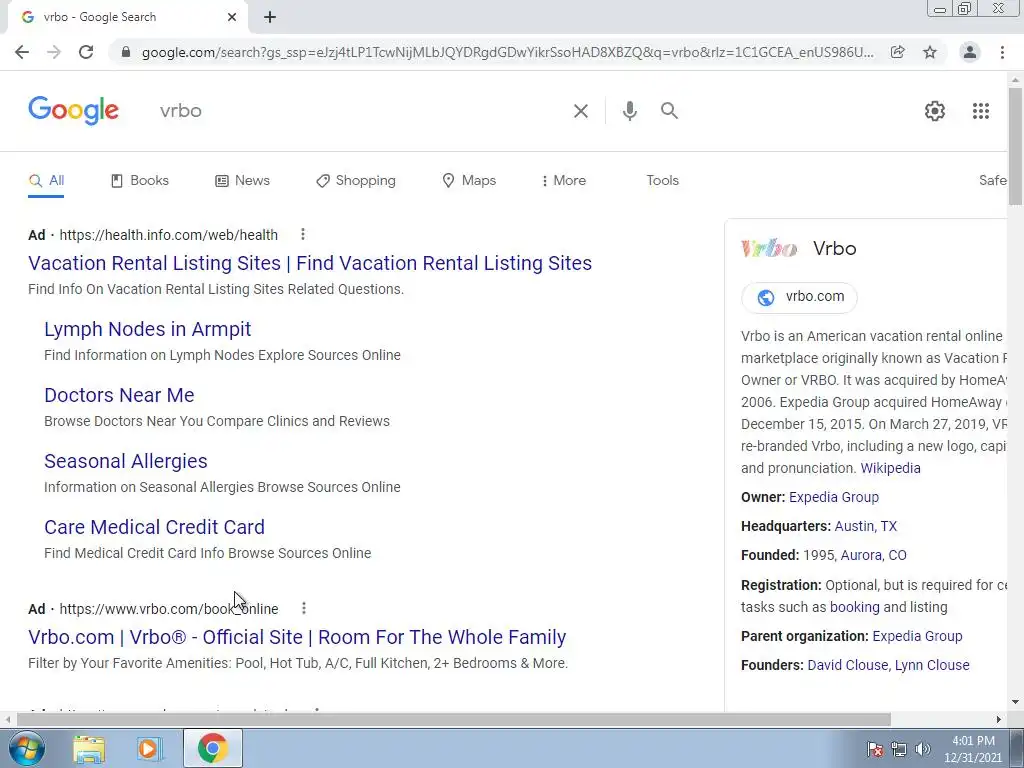The width and height of the screenshot is (1024, 768).
Task: Open the 'Lynn Clouse' founder link
Action: 932,665
